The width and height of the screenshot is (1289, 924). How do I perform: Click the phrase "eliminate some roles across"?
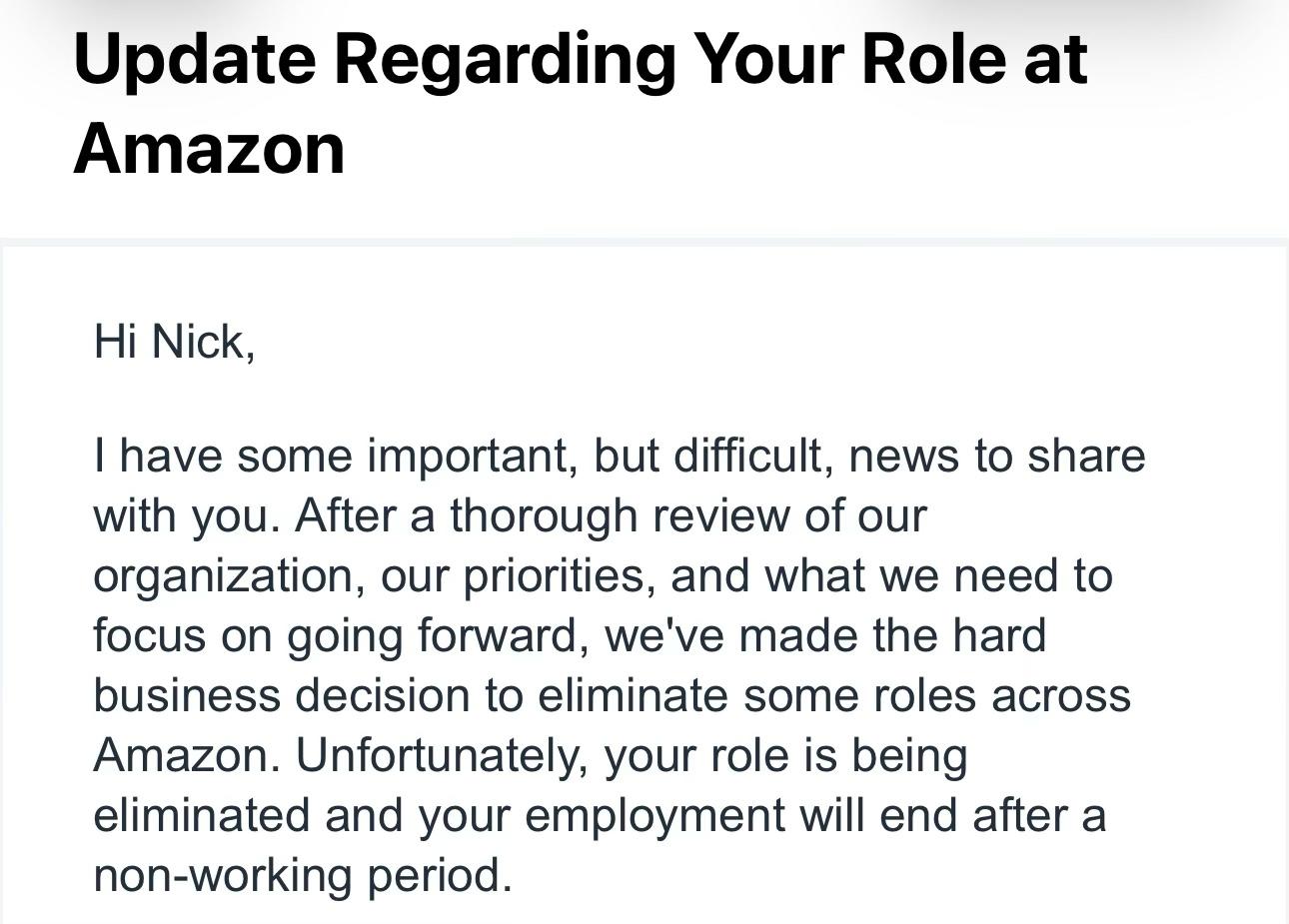coord(834,695)
